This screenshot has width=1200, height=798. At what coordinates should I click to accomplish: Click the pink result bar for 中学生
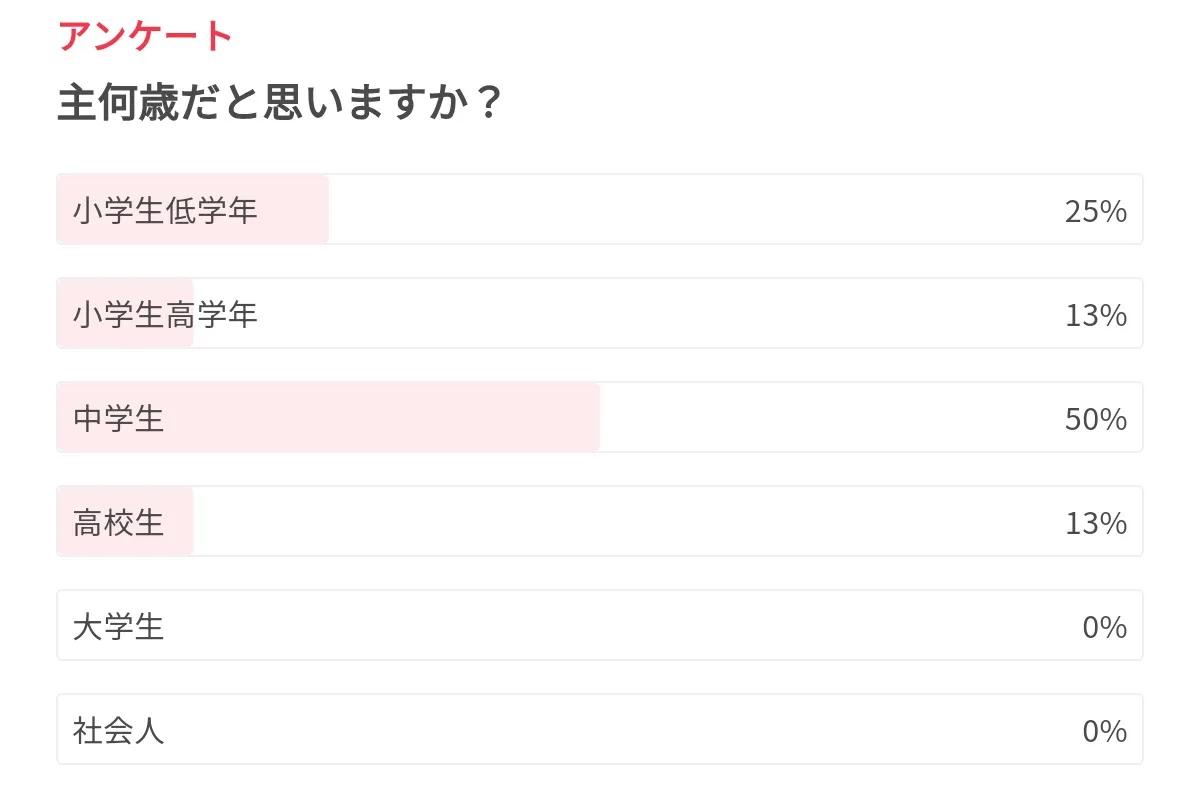pyautogui.click(x=400, y=418)
